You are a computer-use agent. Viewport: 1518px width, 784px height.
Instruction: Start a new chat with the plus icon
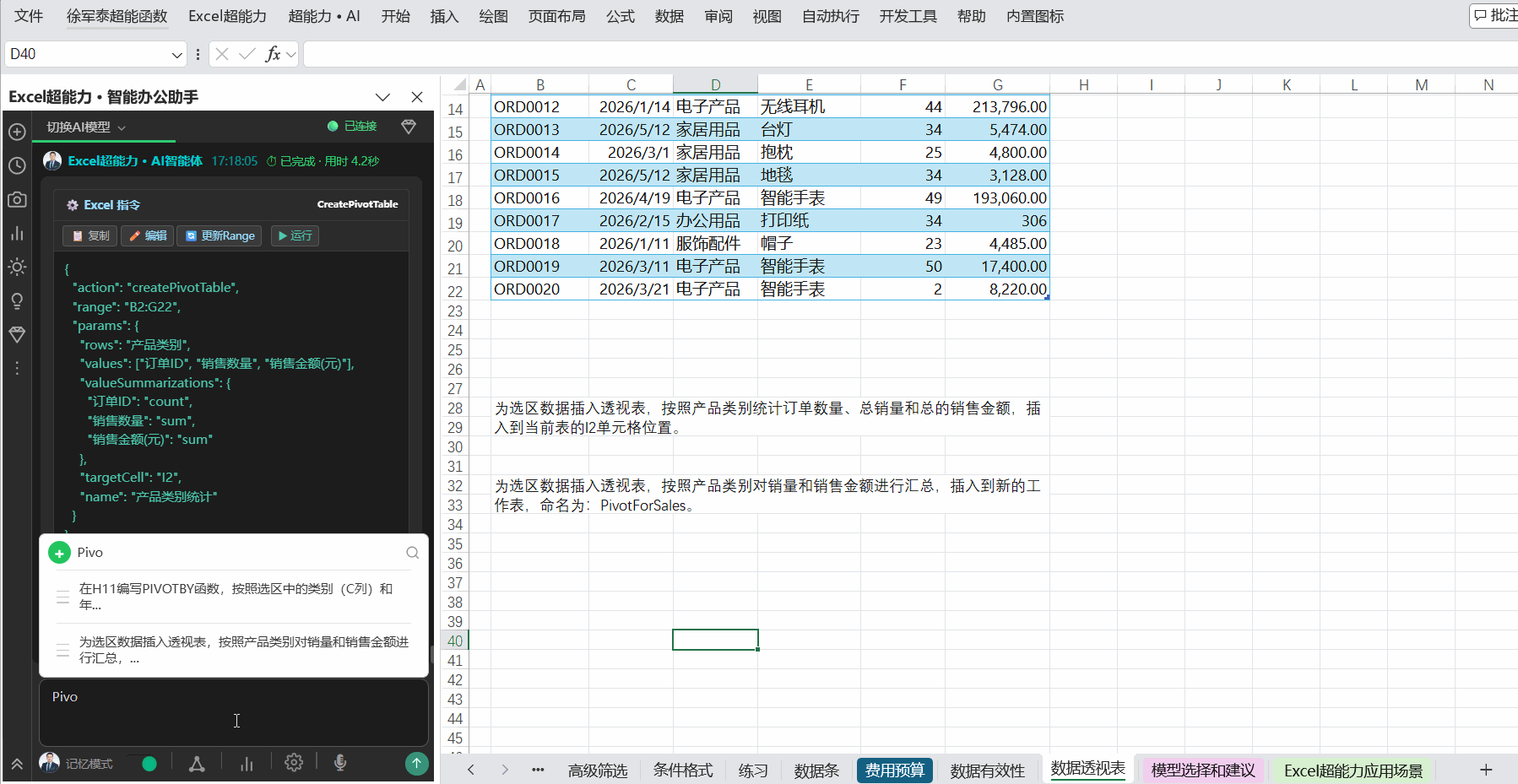tap(17, 132)
